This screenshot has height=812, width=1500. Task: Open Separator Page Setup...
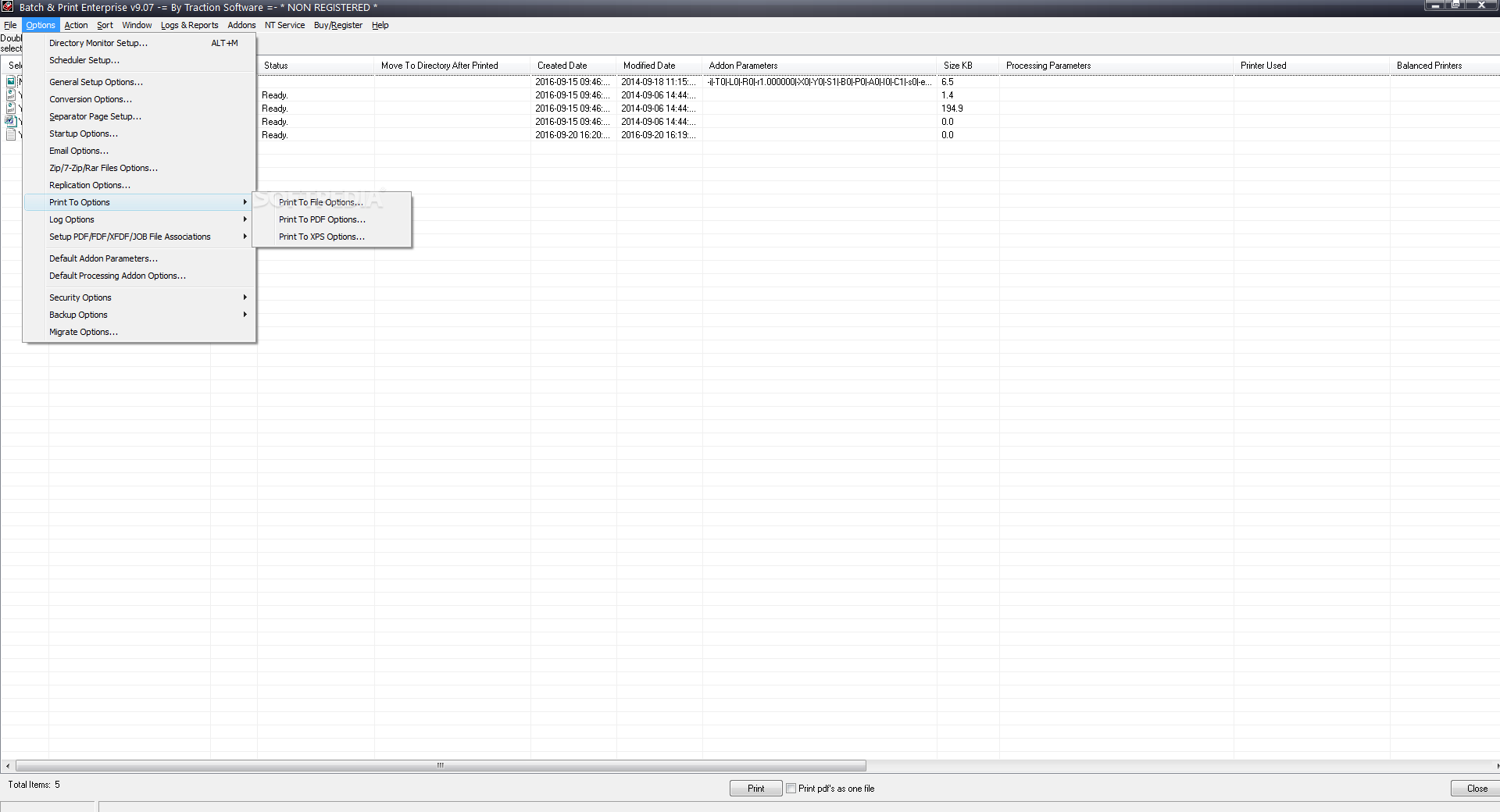click(140, 116)
